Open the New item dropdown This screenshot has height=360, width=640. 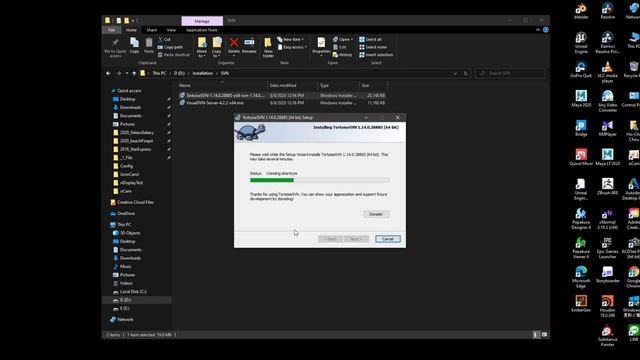pos(290,40)
